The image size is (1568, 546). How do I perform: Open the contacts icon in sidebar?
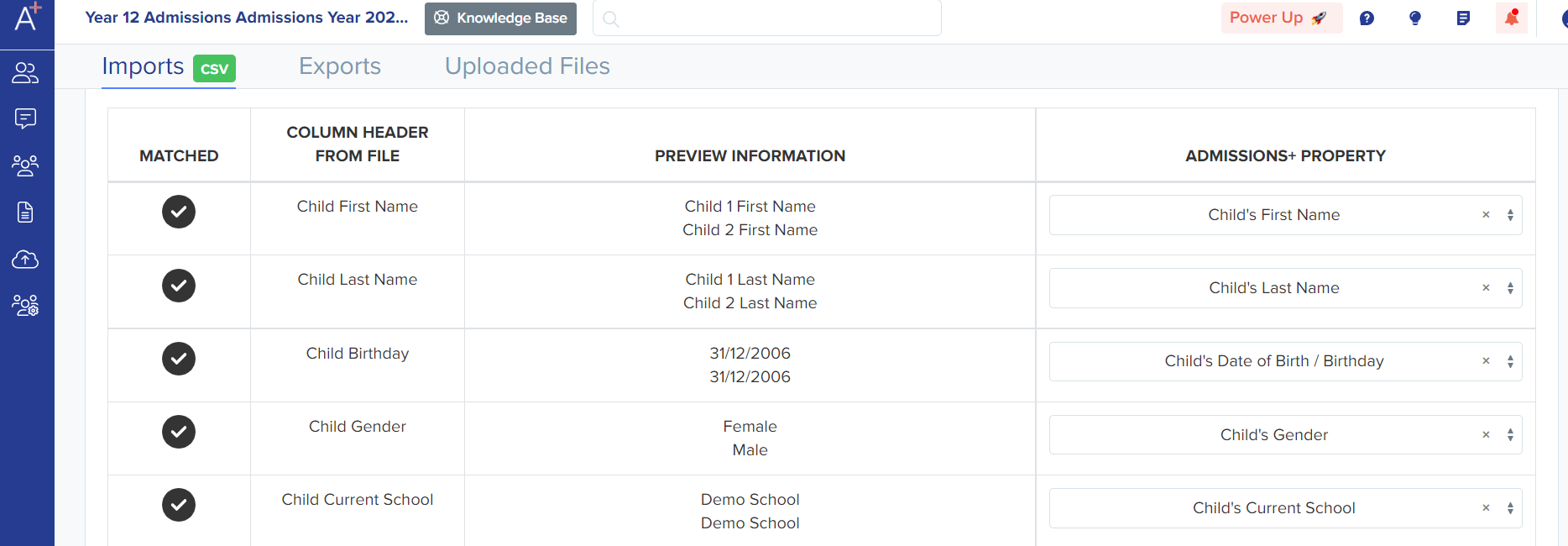(25, 73)
